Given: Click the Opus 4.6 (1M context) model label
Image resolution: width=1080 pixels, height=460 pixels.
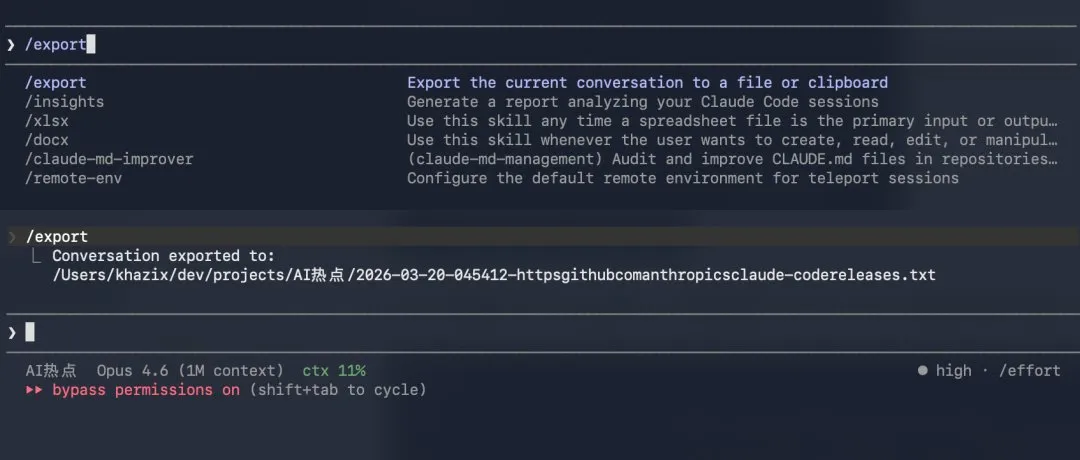Looking at the screenshot, I should click(x=190, y=371).
